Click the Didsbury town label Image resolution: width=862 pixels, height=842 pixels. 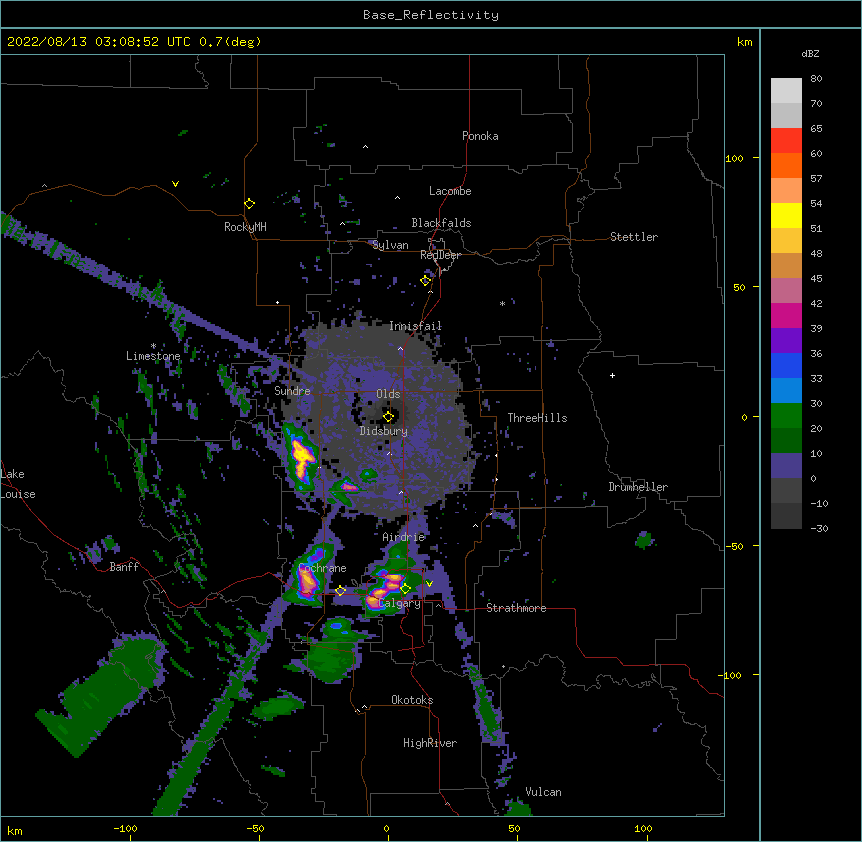384,431
